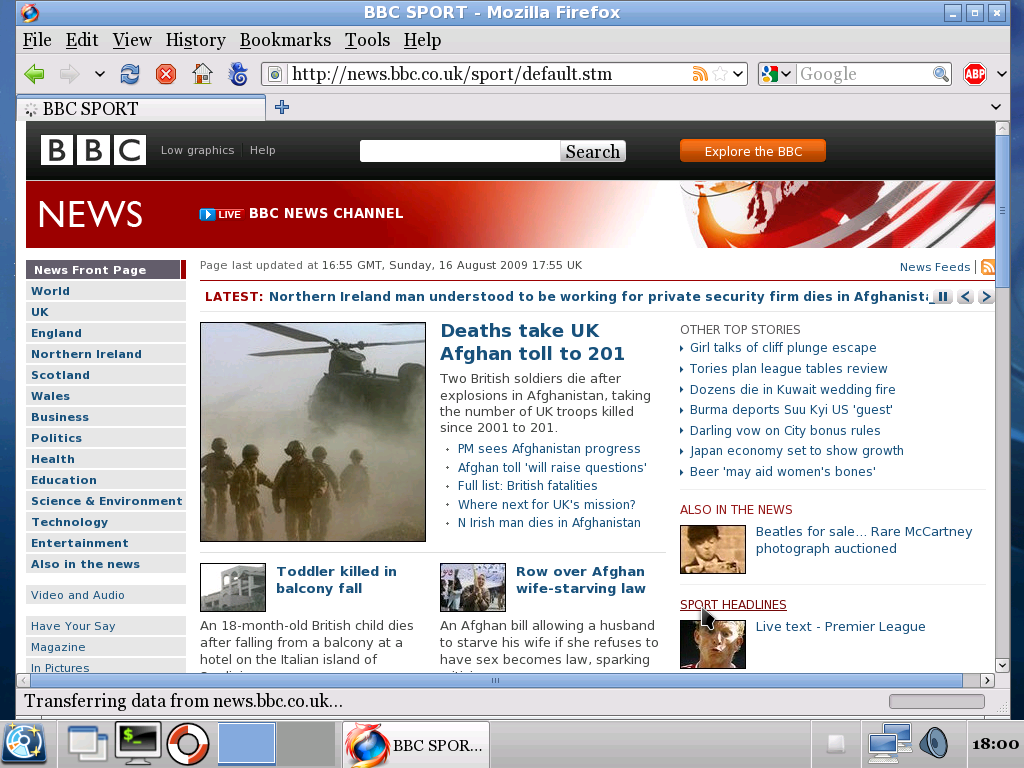The height and width of the screenshot is (768, 1024).
Task: Click the Explore the BBC button
Action: pos(753,151)
